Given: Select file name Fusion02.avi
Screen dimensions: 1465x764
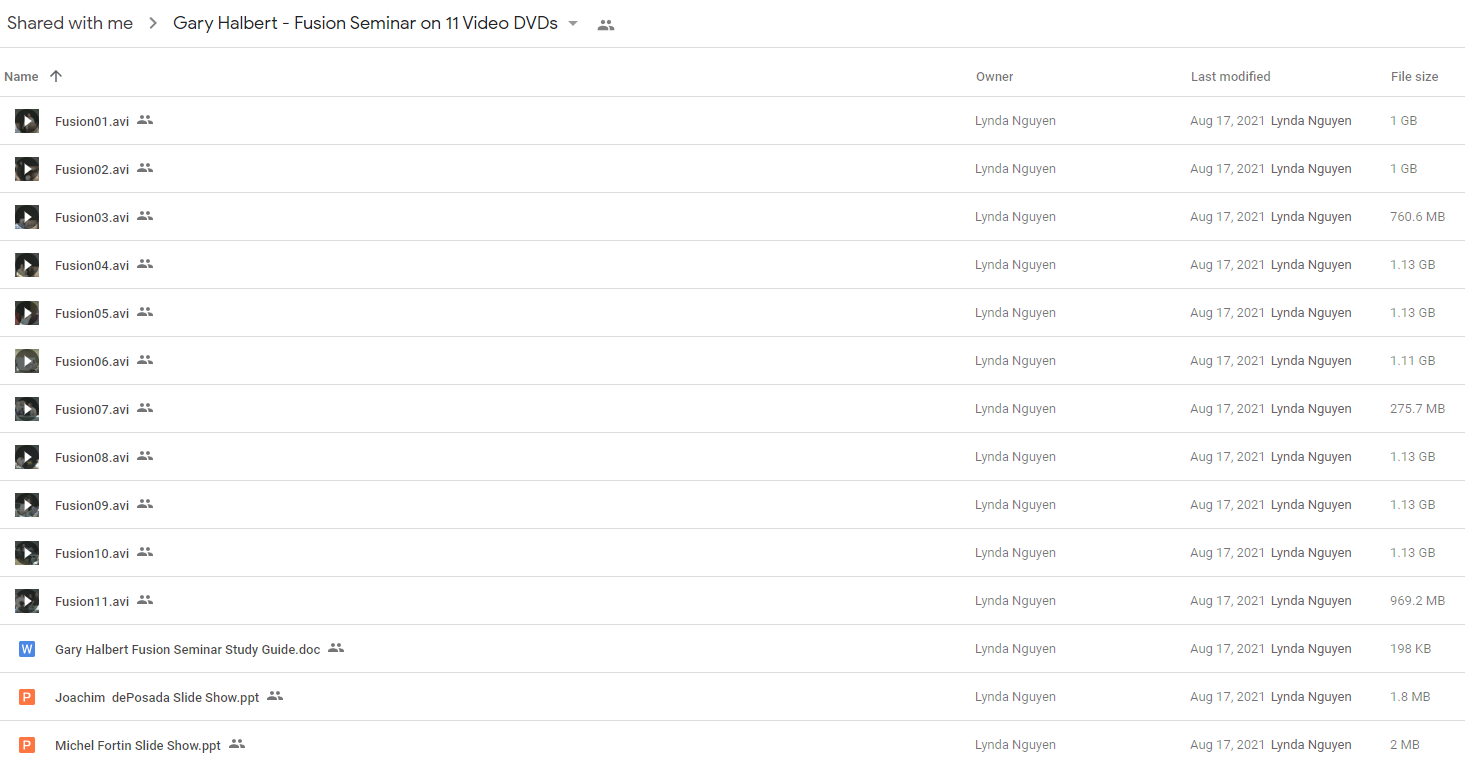Looking at the screenshot, I should [x=92, y=169].
